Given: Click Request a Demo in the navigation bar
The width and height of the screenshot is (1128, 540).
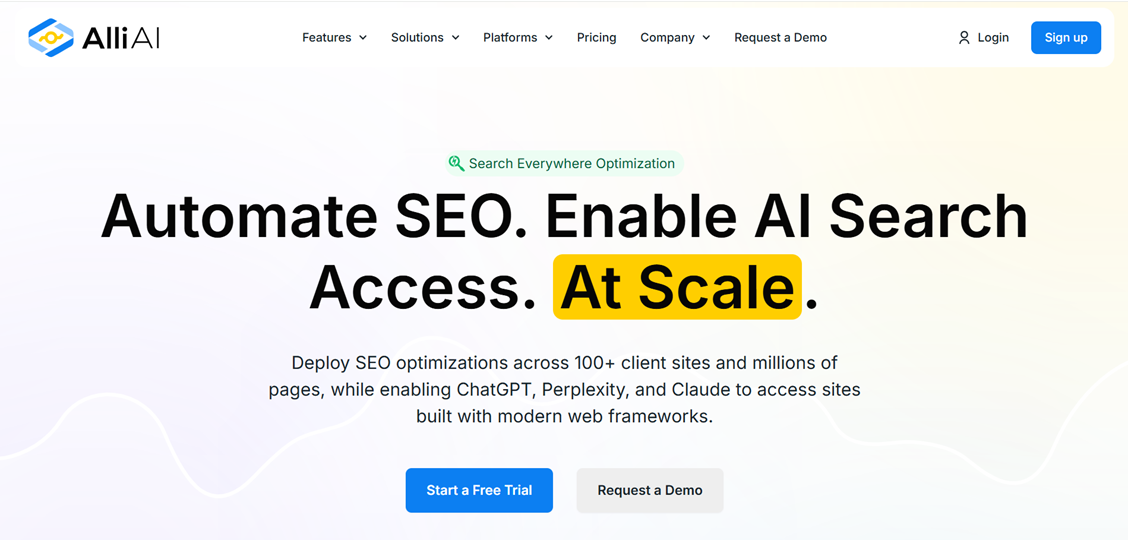Looking at the screenshot, I should coord(780,38).
